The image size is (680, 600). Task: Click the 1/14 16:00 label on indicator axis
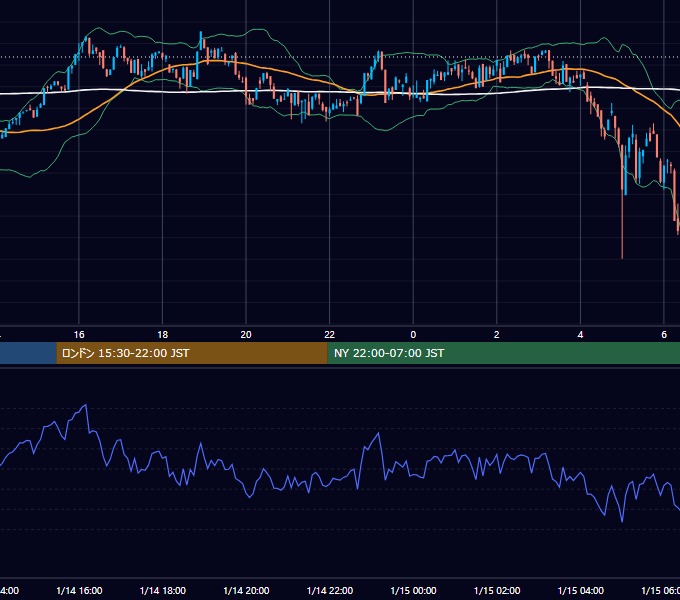[x=79, y=591]
